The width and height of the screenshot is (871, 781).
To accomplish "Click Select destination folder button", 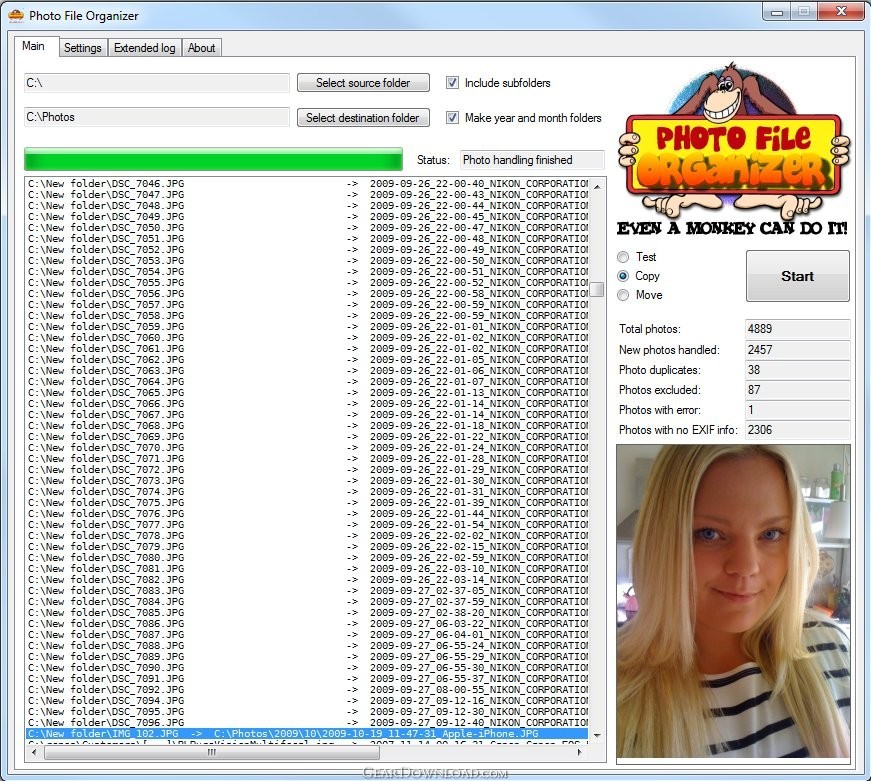I will pos(363,118).
